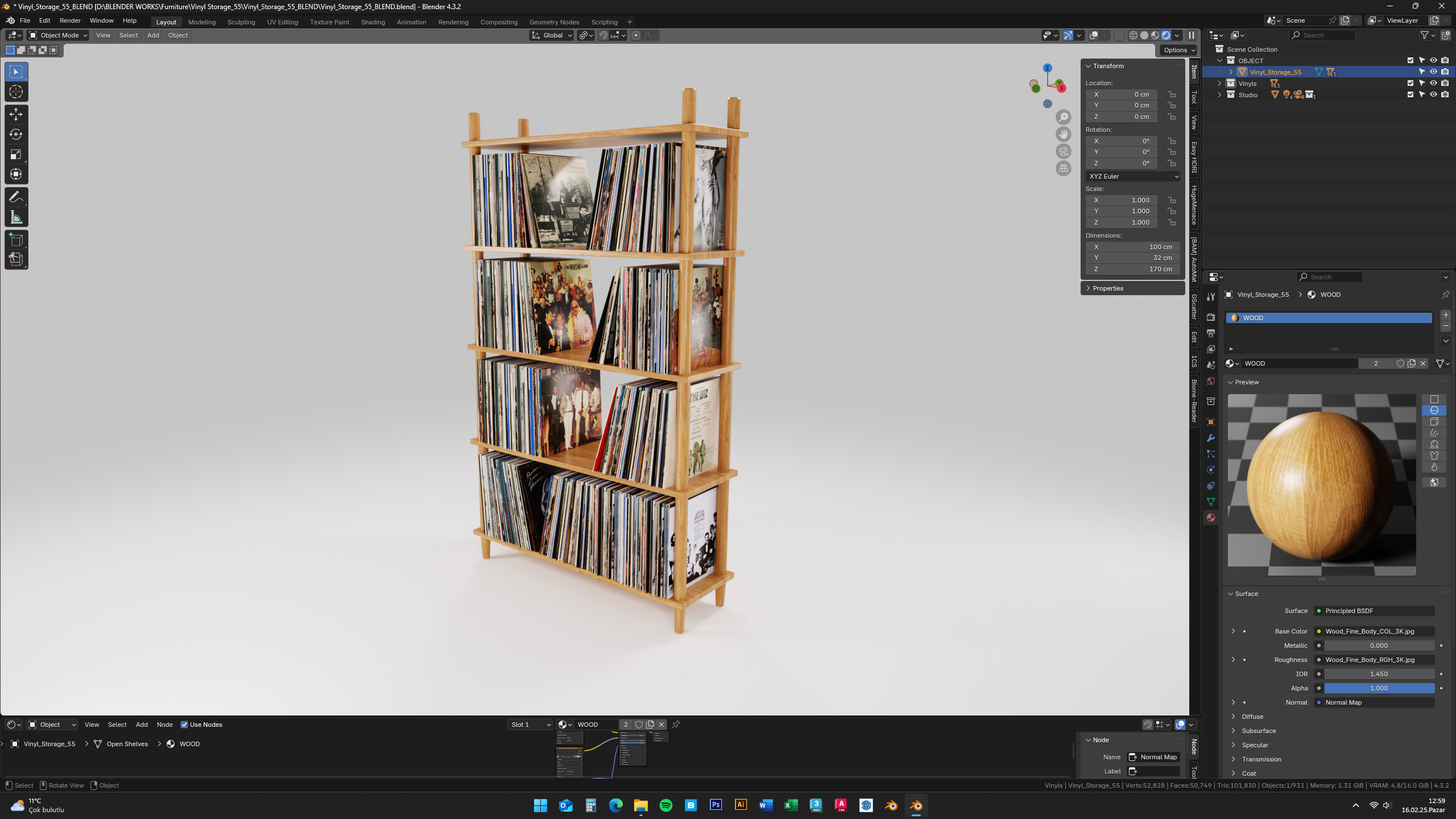Select the Annotate tool
This screenshot has width=1456, height=819.
16,197
